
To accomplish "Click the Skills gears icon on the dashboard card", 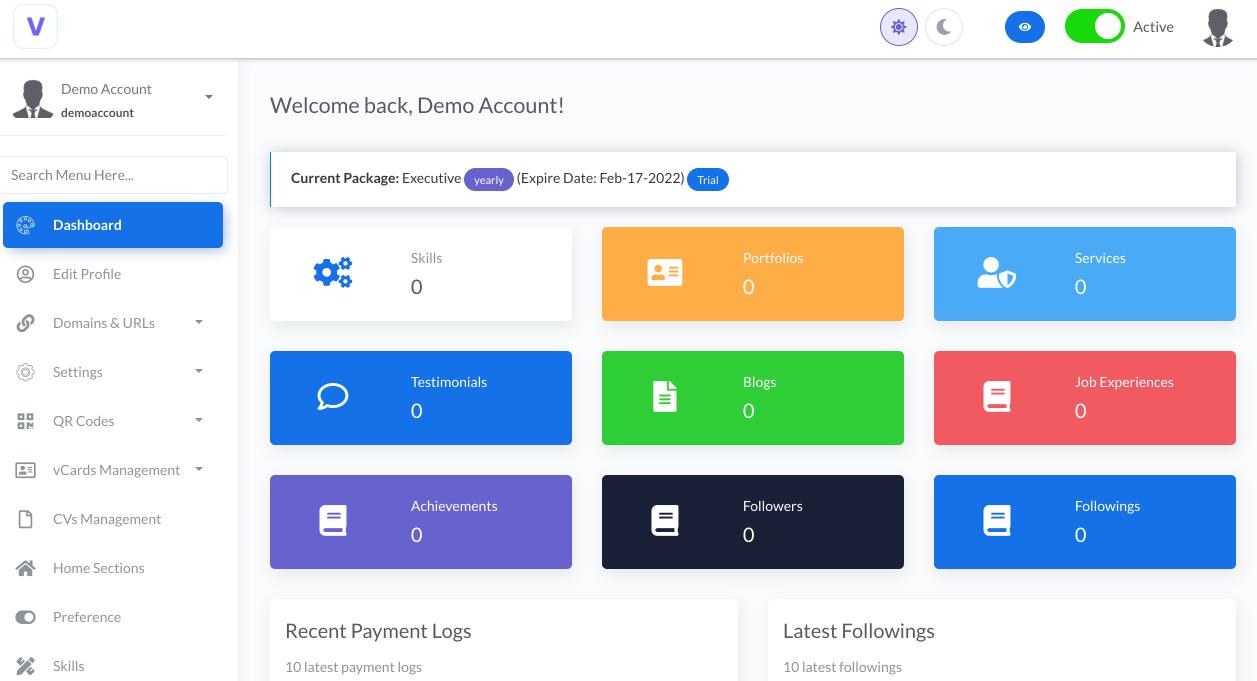I will 333,272.
